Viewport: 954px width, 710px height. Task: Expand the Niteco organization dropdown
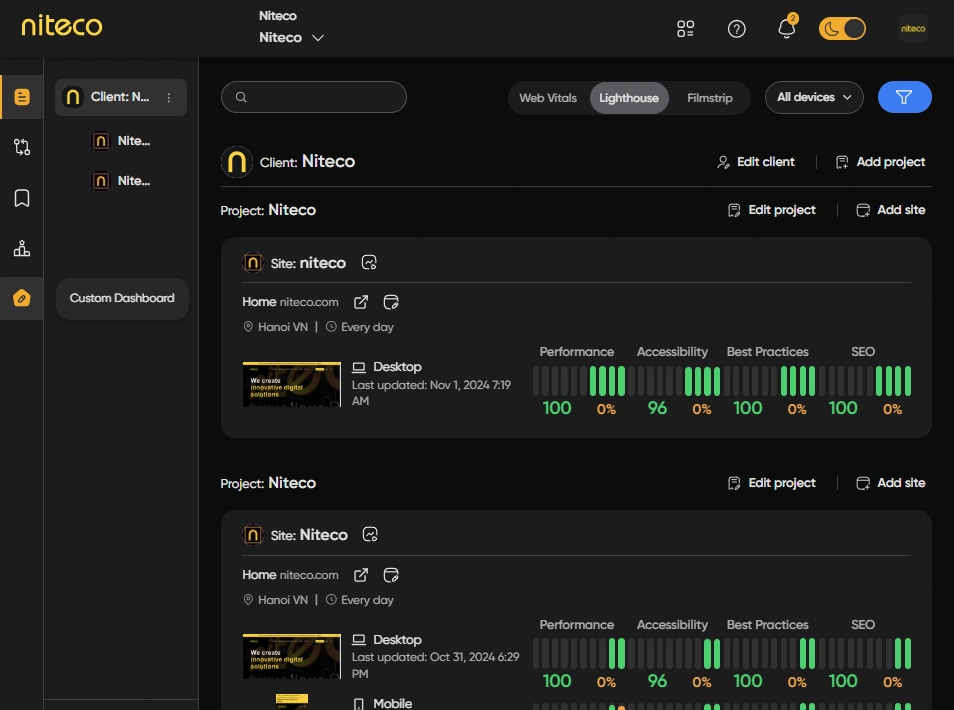(x=291, y=38)
